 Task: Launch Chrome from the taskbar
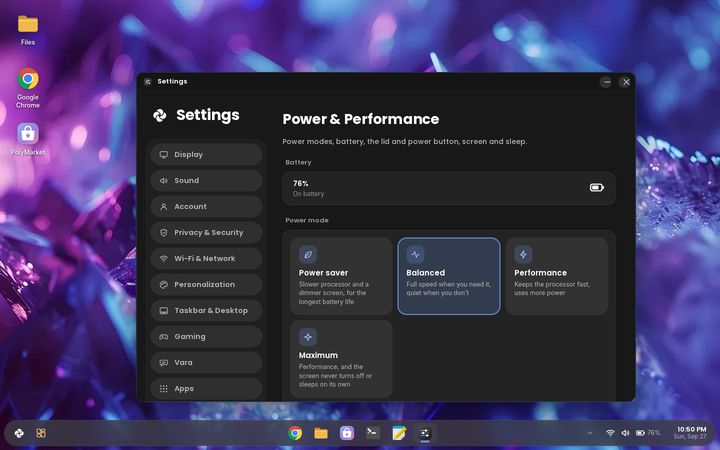[x=295, y=433]
